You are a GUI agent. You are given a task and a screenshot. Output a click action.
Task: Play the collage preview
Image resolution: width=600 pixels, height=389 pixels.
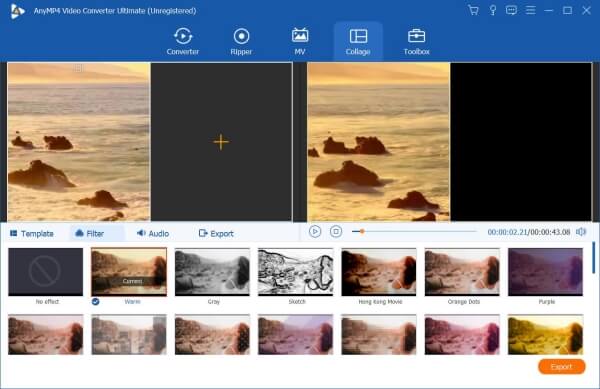(x=315, y=231)
